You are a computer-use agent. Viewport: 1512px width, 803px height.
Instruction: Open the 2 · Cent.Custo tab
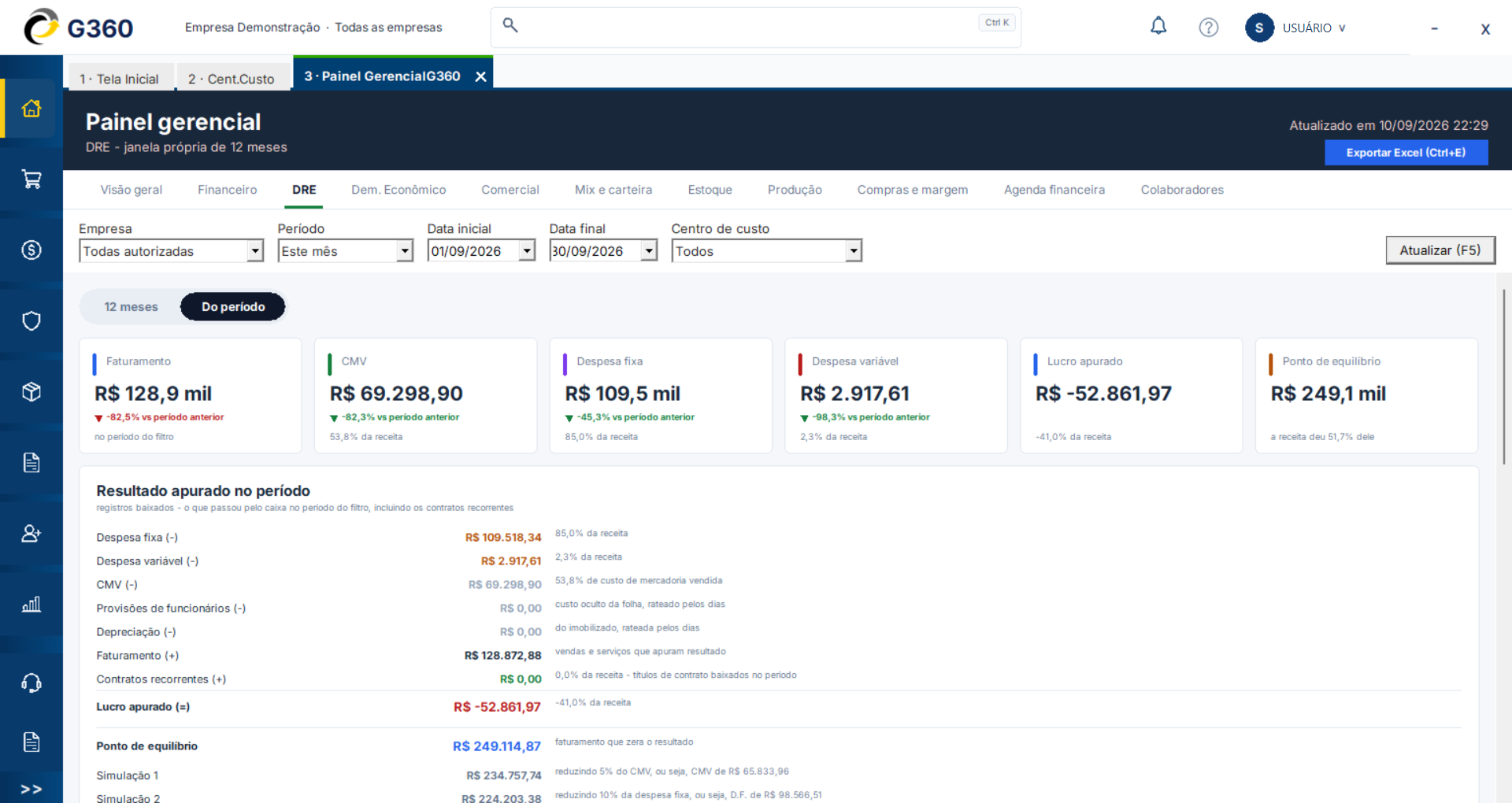232,79
